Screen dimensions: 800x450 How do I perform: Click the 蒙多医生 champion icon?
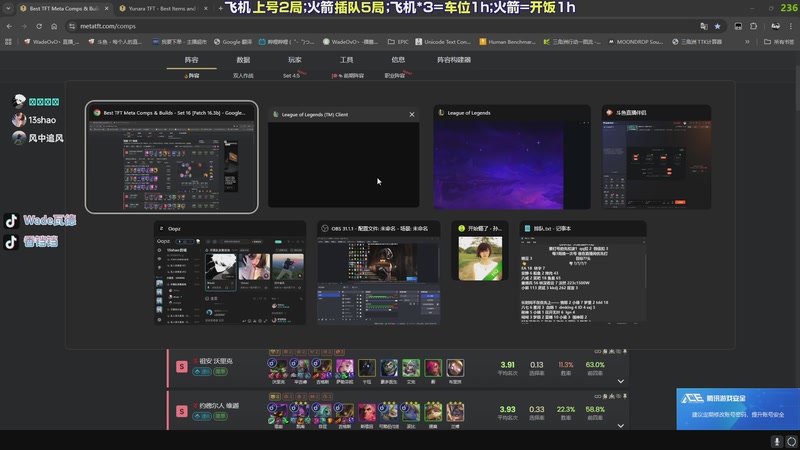coord(389,368)
